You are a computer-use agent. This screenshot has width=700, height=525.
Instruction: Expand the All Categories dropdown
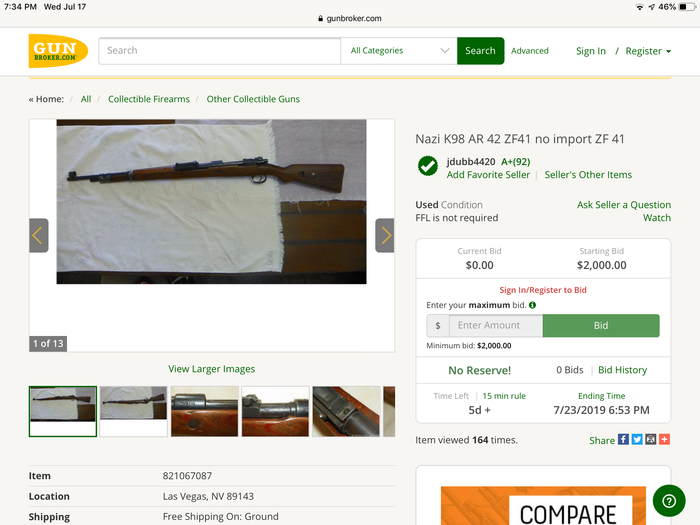399,51
